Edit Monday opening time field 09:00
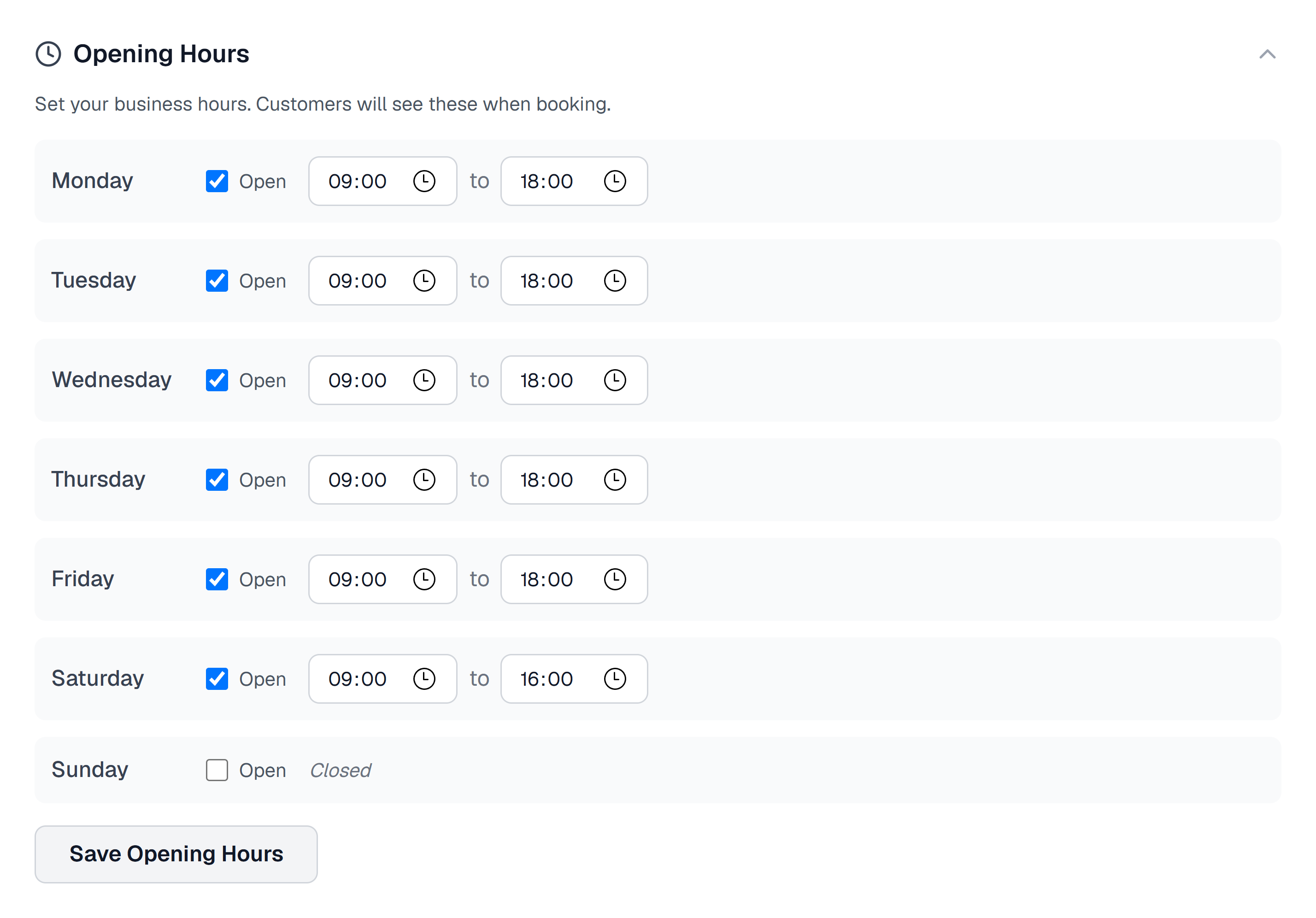 (x=383, y=181)
